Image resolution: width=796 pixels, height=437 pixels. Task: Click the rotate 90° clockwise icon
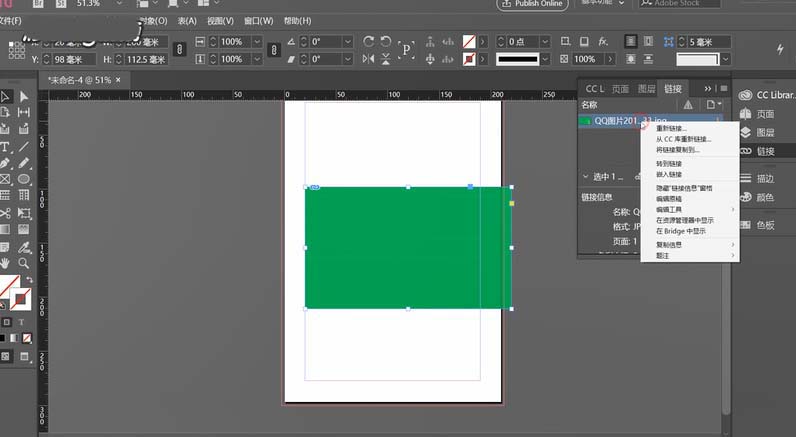point(369,42)
